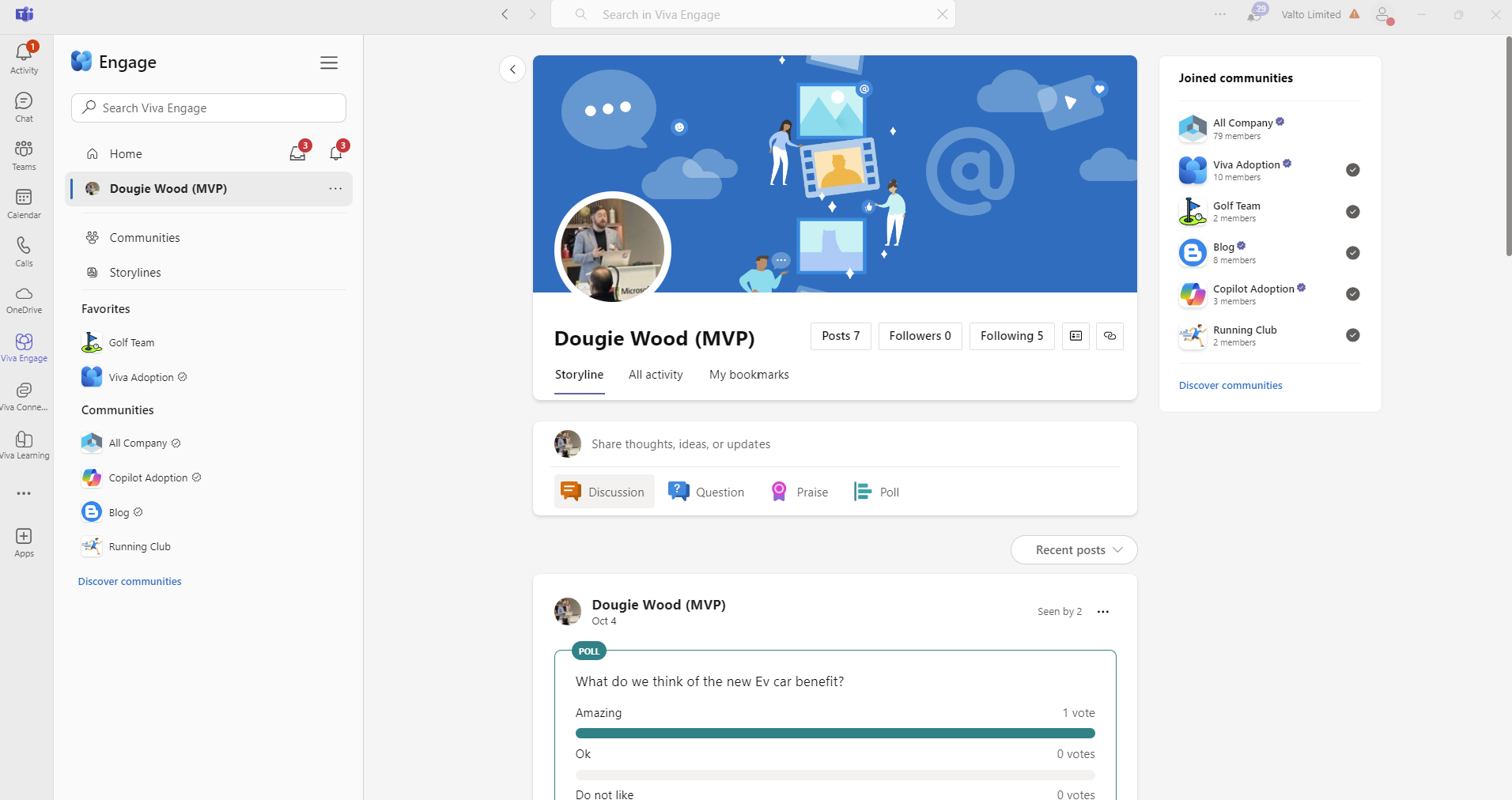Viewport: 1512px width, 800px height.
Task: Vote for Ok poll option bar
Action: 835,775
